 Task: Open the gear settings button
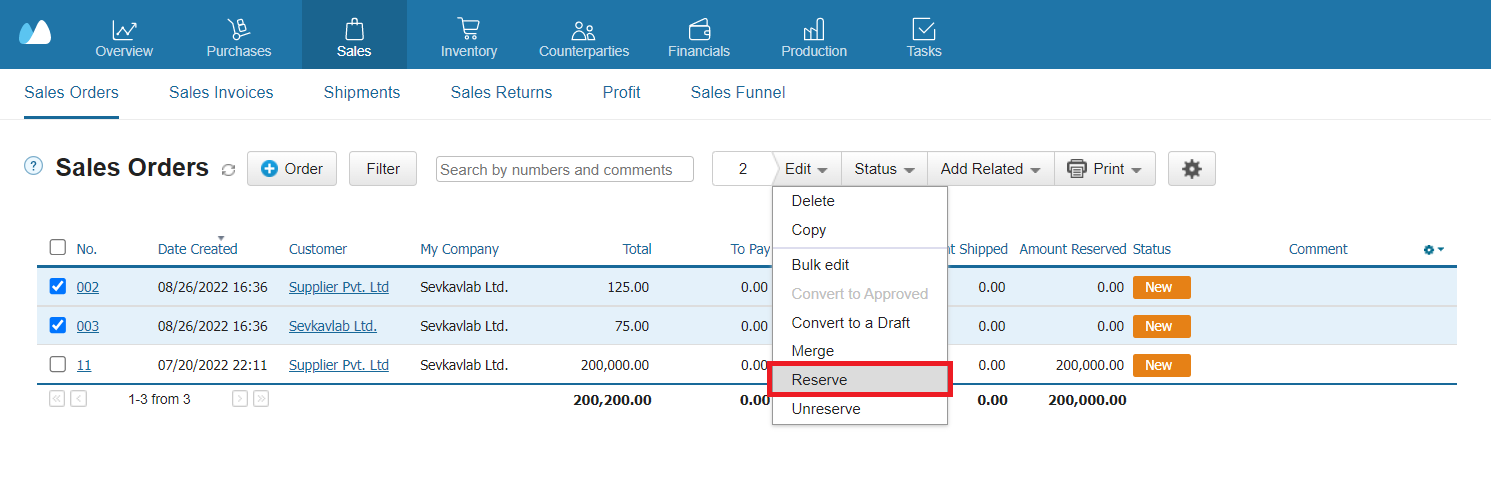point(1191,169)
